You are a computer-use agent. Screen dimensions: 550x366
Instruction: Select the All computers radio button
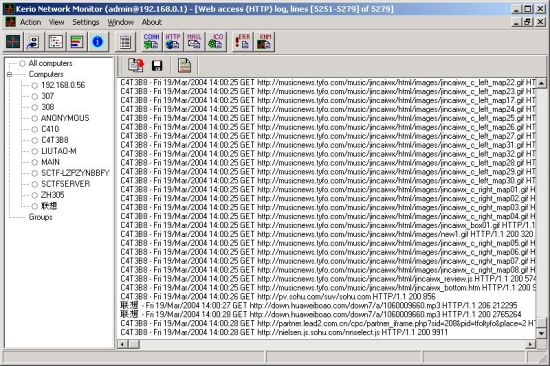pos(22,64)
